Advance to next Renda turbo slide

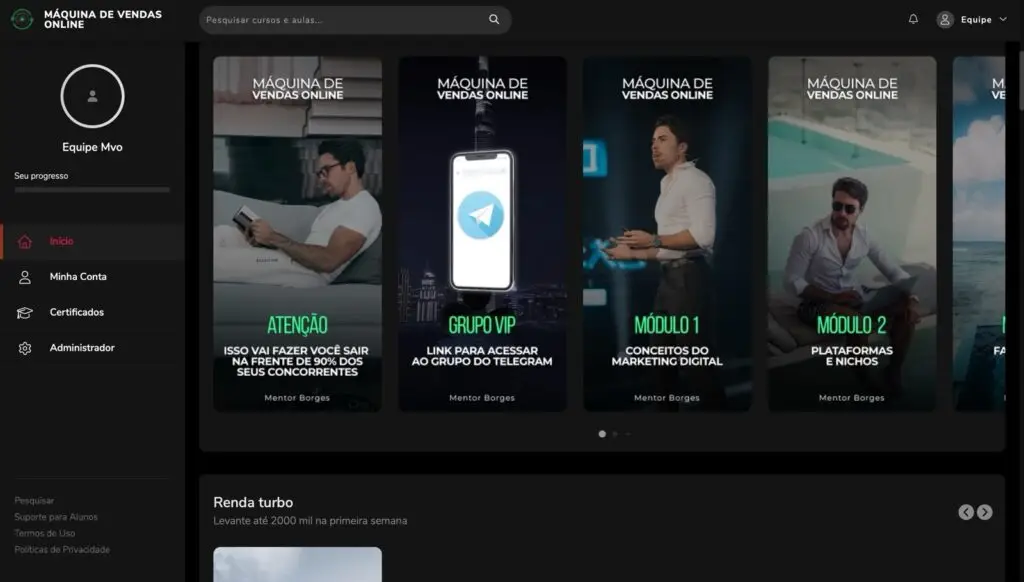click(985, 512)
